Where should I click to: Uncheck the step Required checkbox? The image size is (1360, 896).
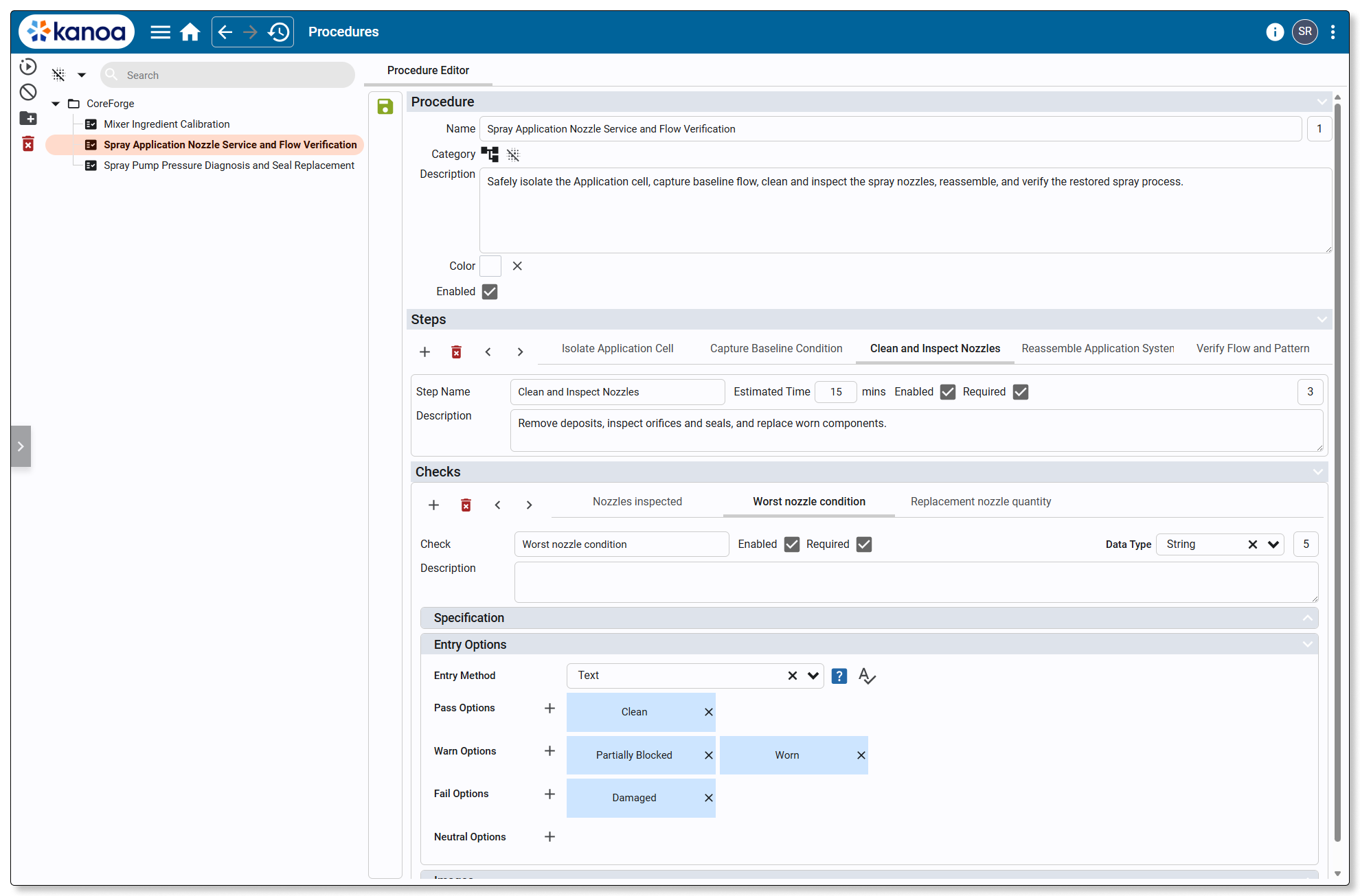(x=1021, y=392)
